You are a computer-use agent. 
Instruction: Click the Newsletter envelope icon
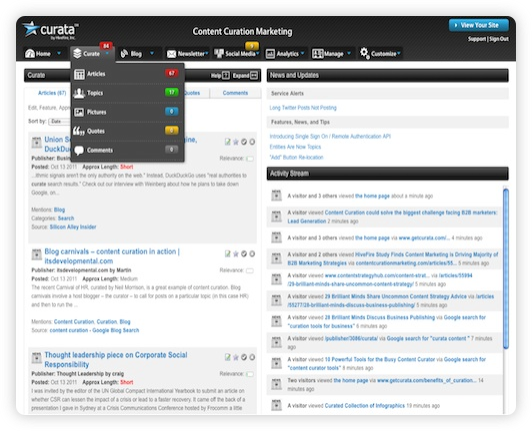pyautogui.click(x=171, y=54)
